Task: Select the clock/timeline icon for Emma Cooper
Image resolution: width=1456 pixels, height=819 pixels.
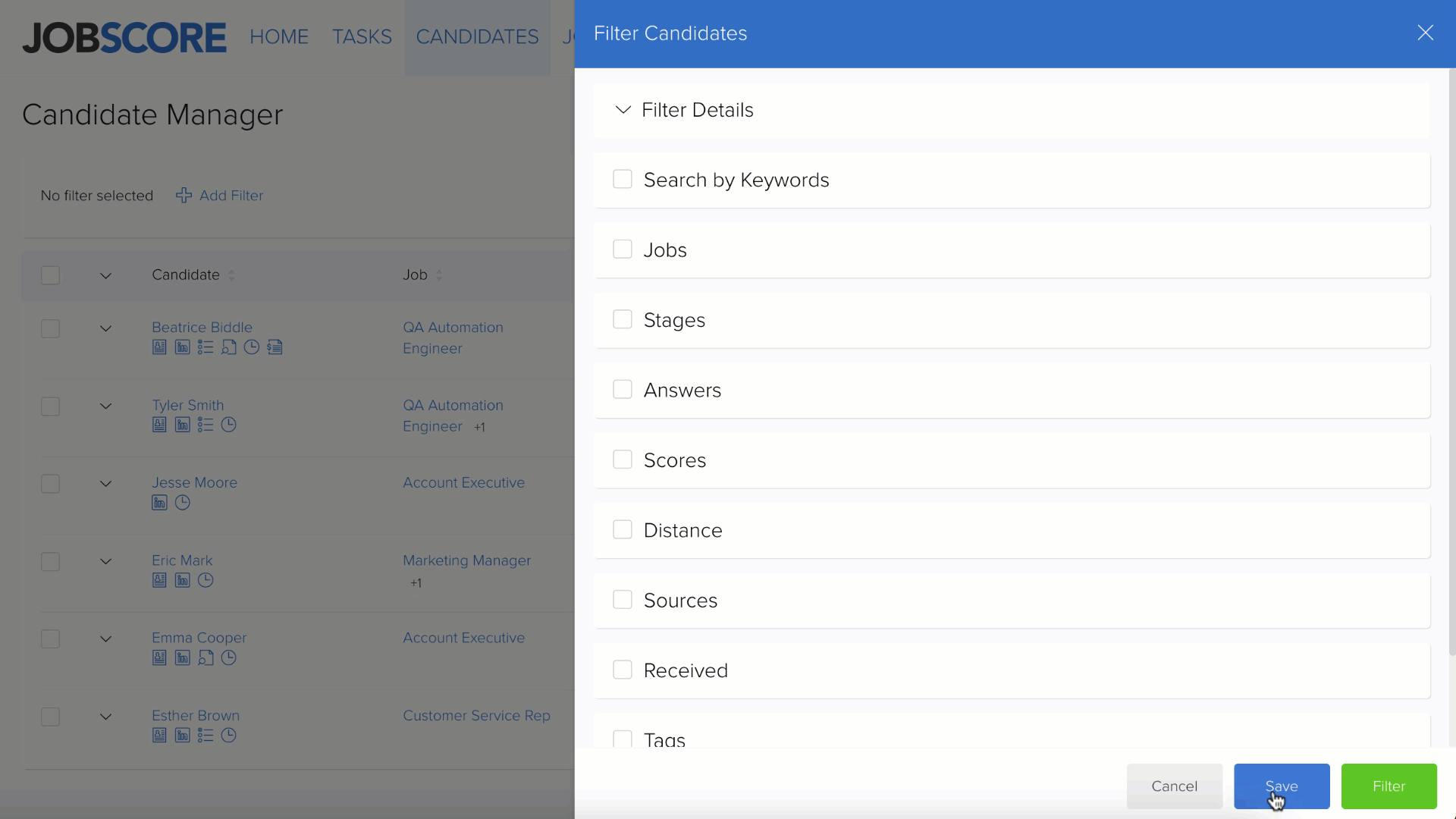Action: (x=228, y=657)
